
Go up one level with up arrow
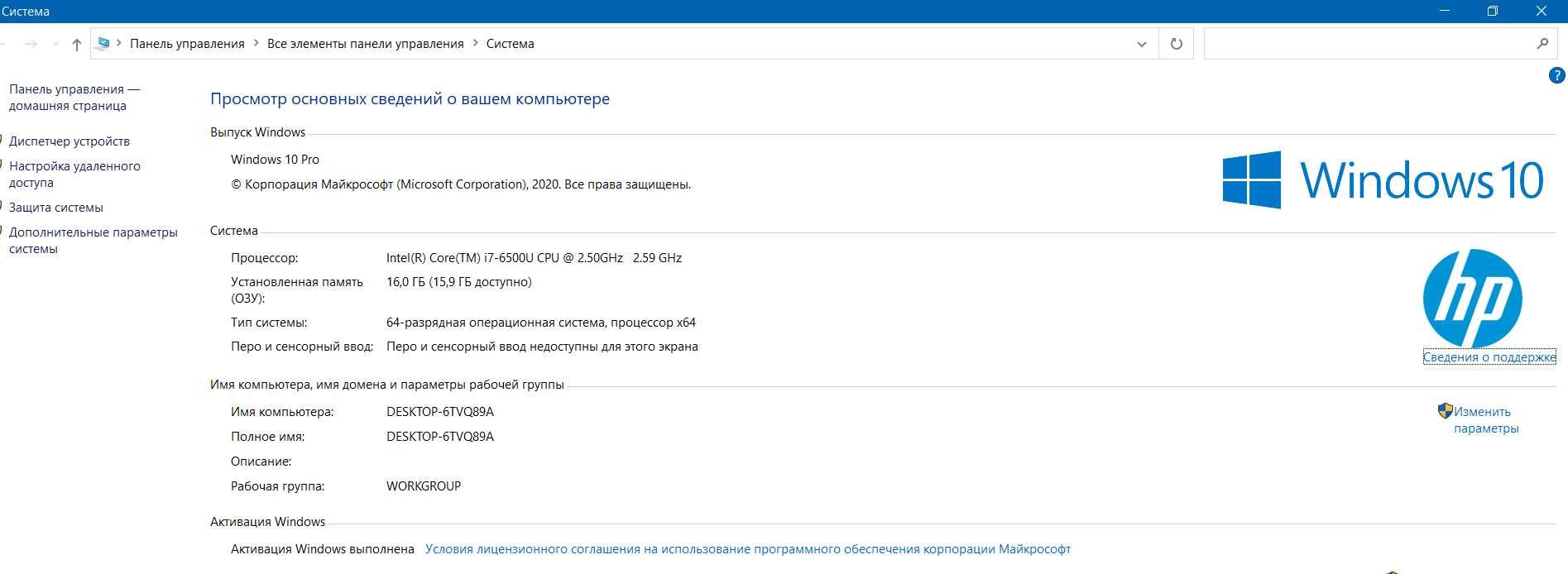(76, 44)
